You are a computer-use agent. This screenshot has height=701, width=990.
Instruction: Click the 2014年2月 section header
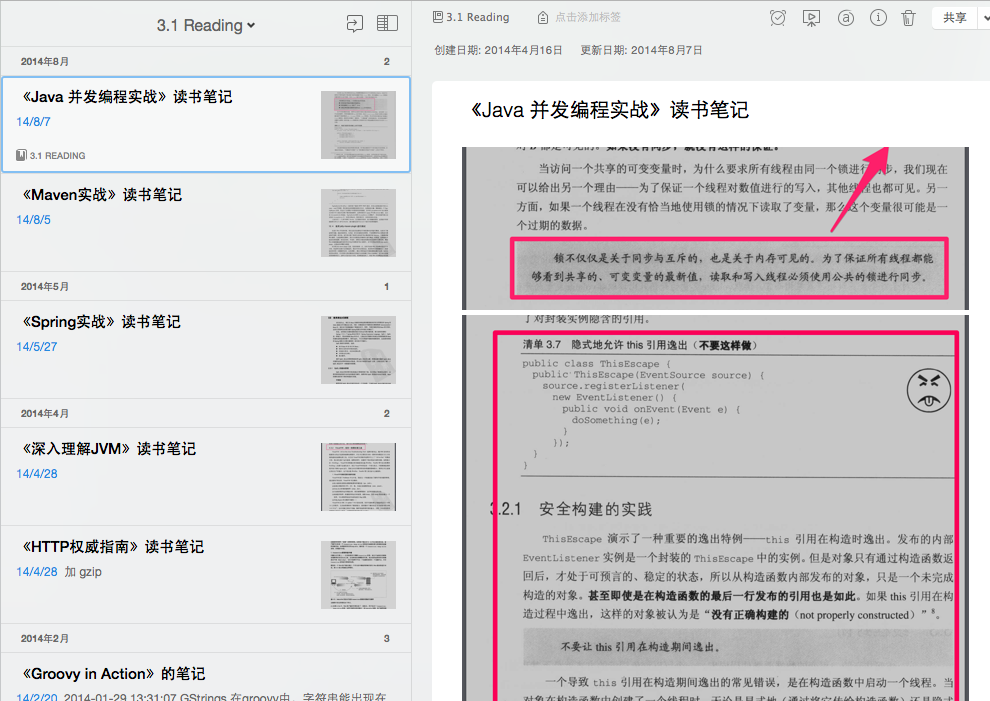click(x=206, y=638)
